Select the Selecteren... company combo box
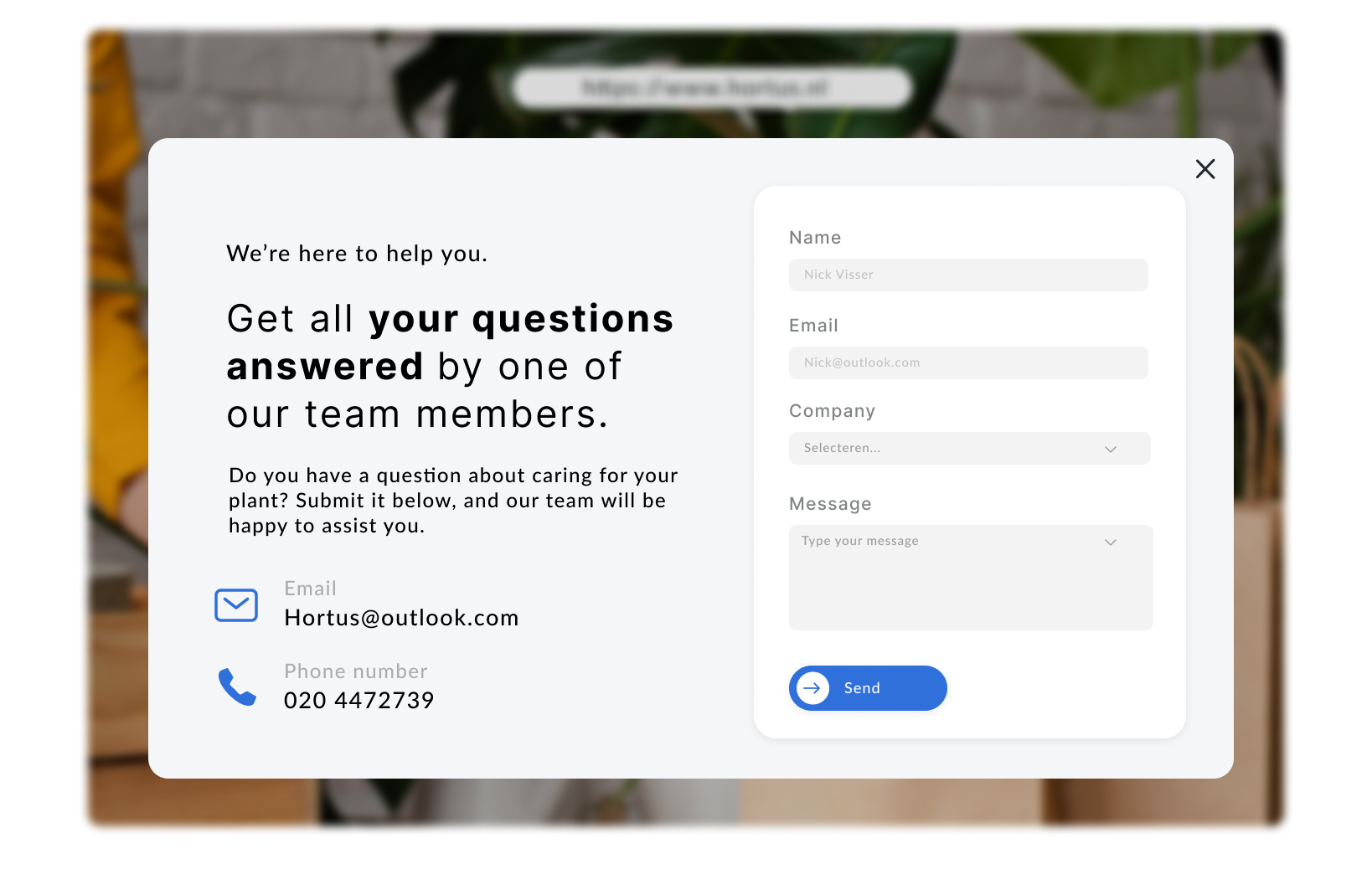 (x=970, y=448)
